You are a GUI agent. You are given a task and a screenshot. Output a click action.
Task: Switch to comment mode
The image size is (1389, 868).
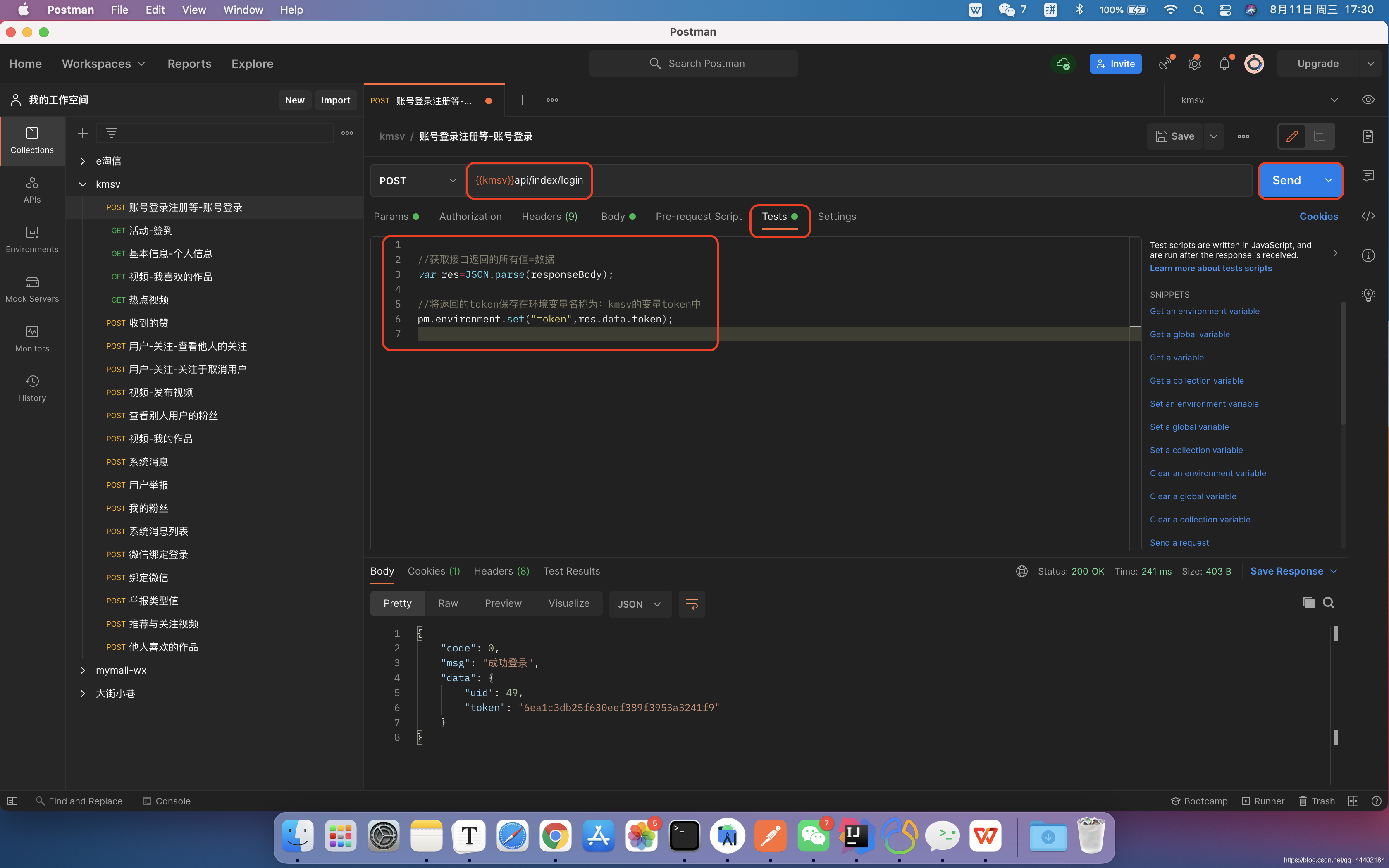(x=1320, y=136)
